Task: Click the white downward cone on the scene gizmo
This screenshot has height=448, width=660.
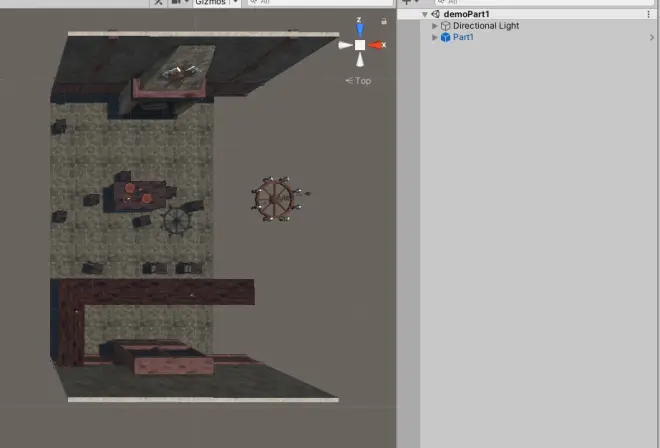Action: [x=360, y=60]
